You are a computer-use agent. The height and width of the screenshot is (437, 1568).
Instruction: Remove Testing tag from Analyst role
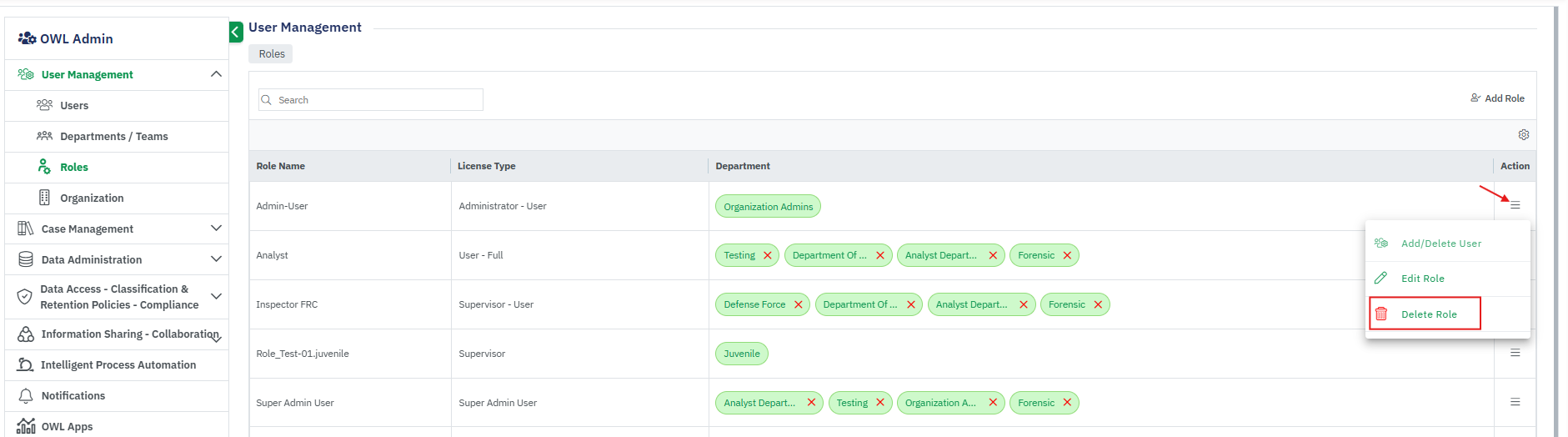point(767,256)
